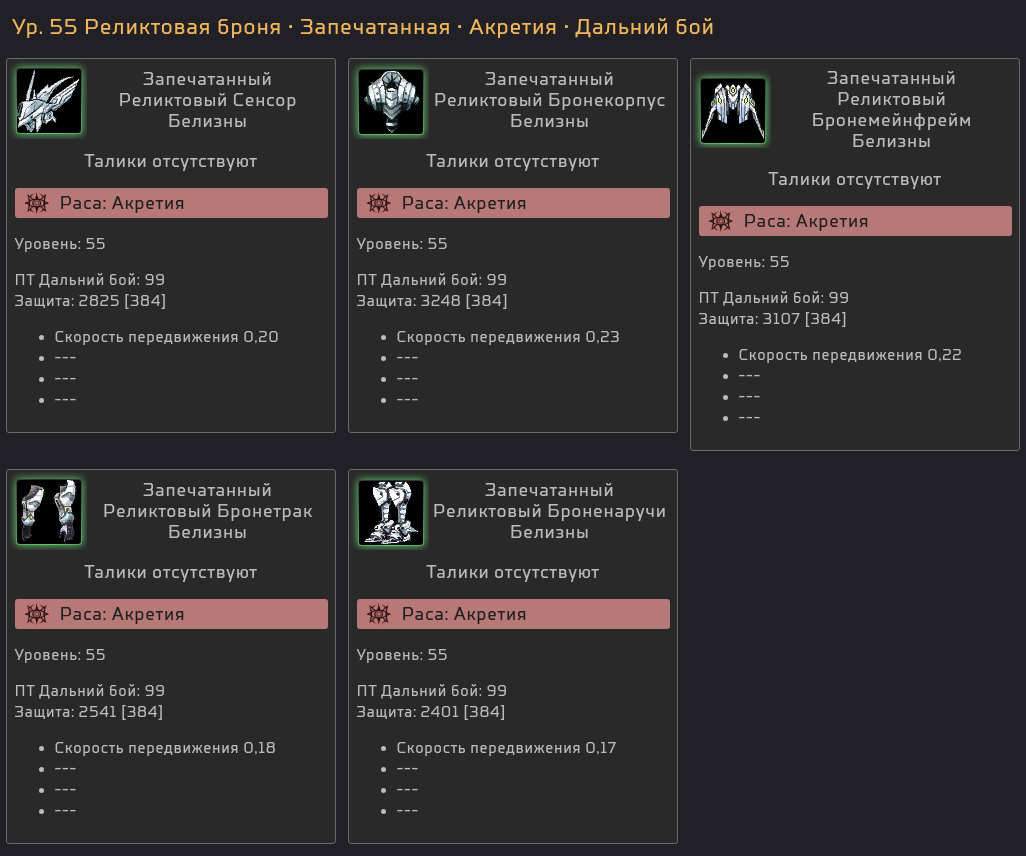The image size is (1026, 856).
Task: Click the Броненаручи Белизны boots icon
Action: point(391,512)
